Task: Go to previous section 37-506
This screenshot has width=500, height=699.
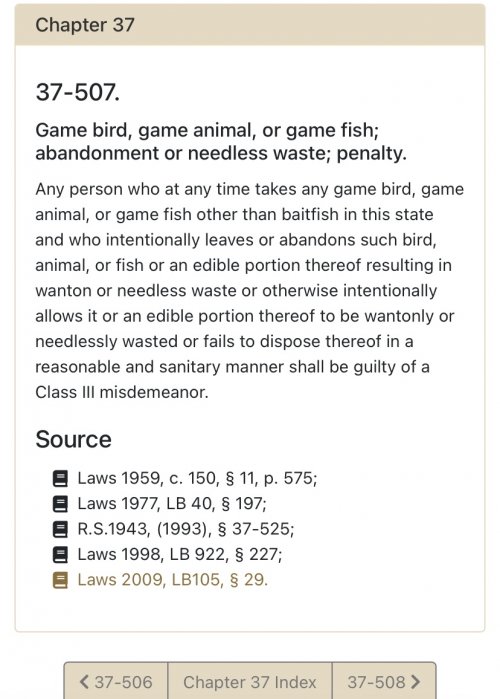Action: pyautogui.click(x=116, y=681)
